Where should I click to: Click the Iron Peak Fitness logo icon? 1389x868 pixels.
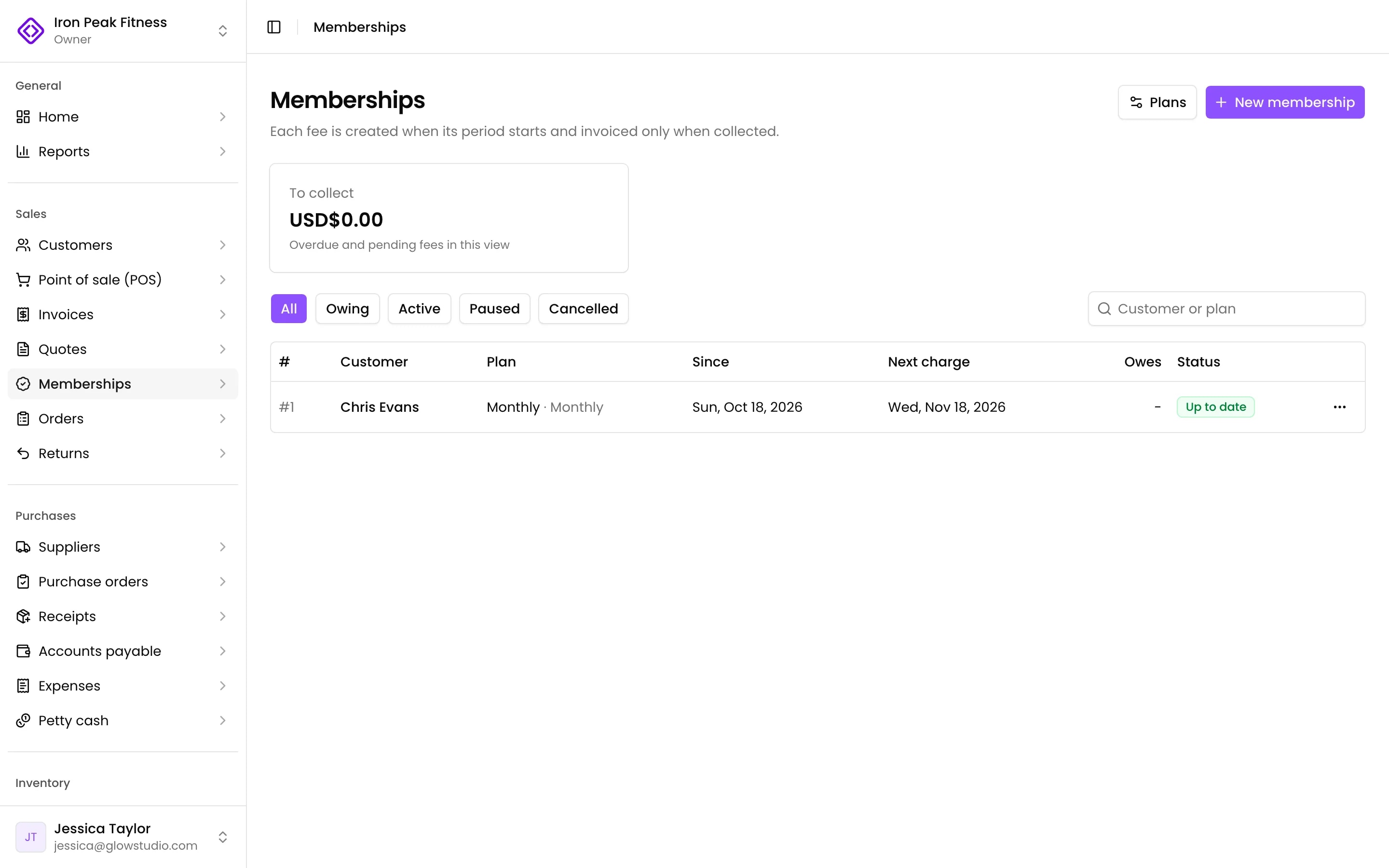tap(30, 30)
